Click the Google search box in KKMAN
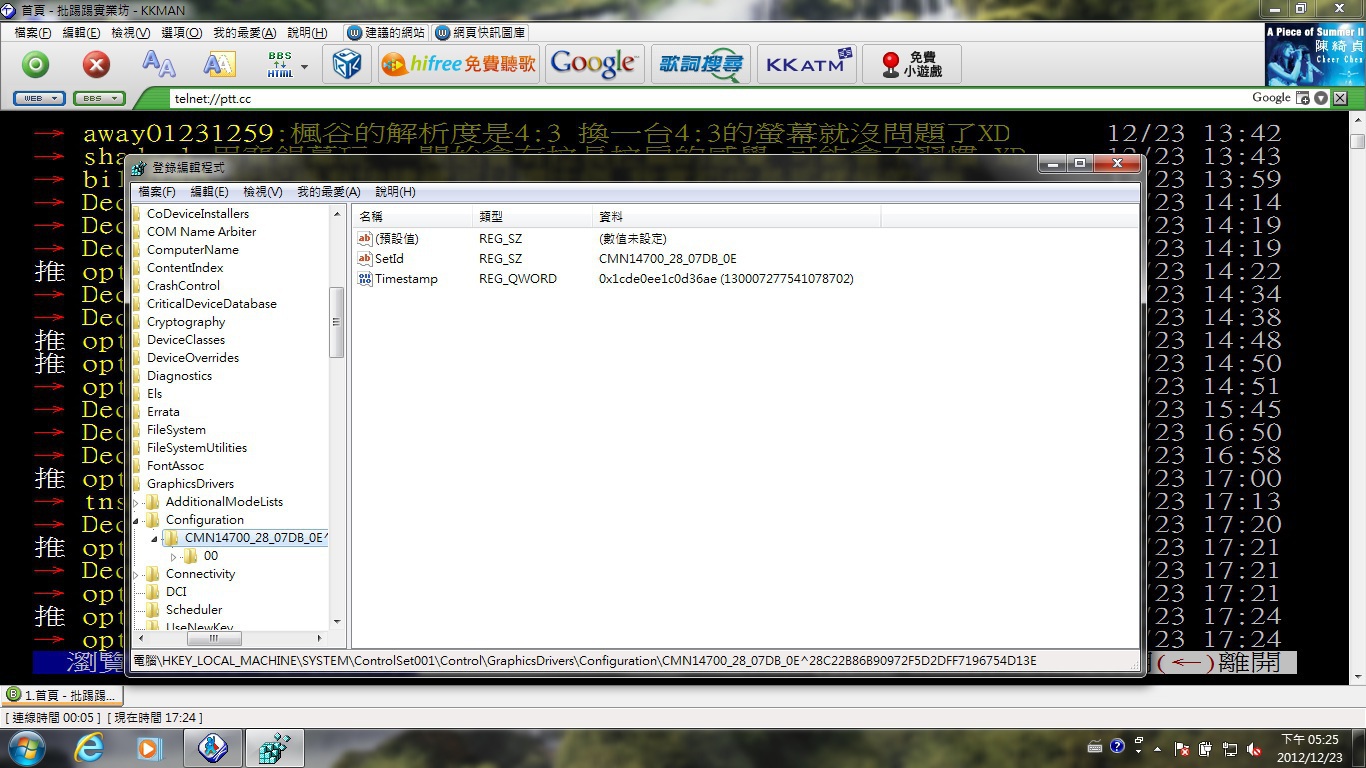 [1272, 98]
